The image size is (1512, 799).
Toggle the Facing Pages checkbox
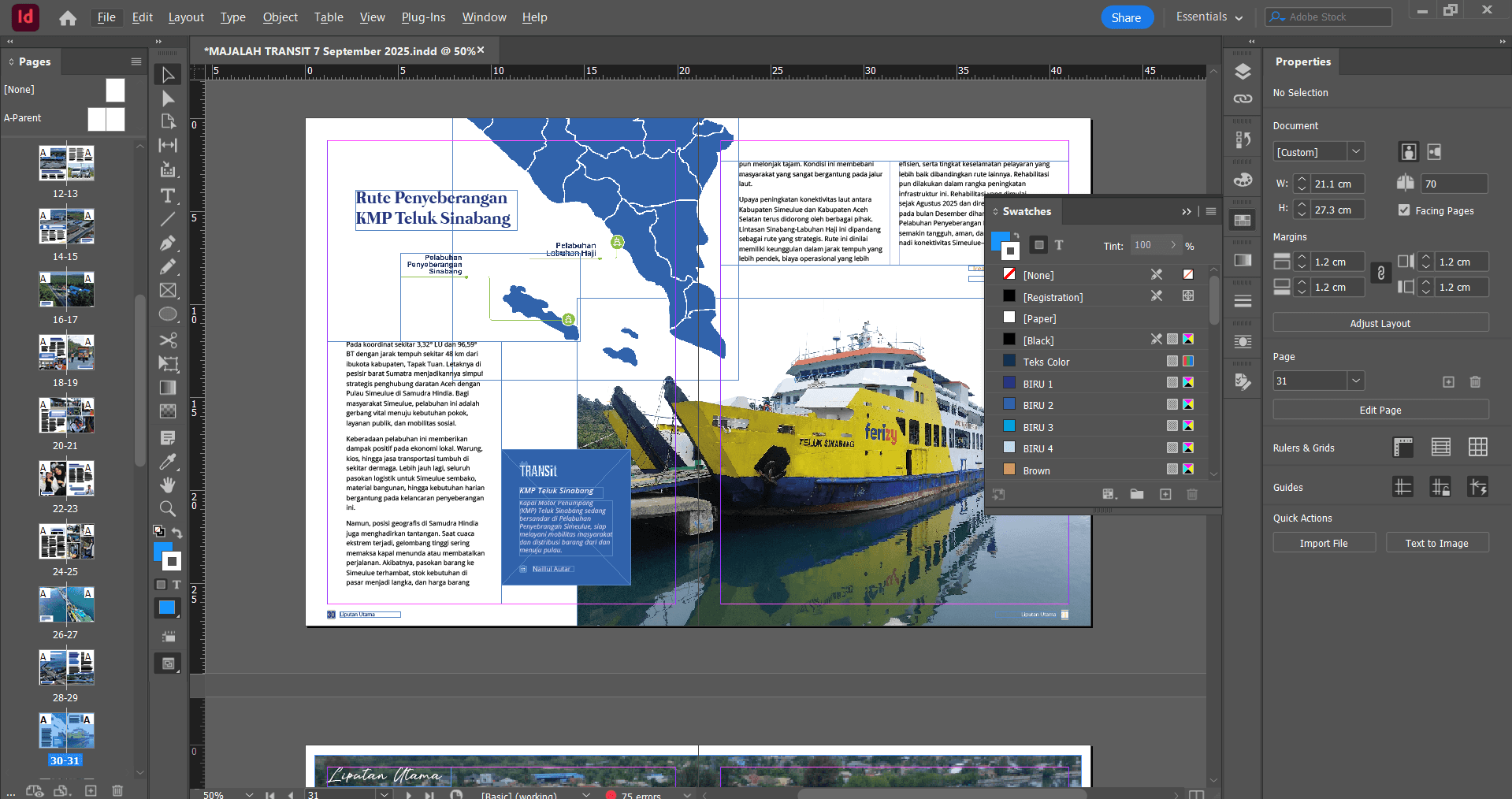(x=1404, y=210)
